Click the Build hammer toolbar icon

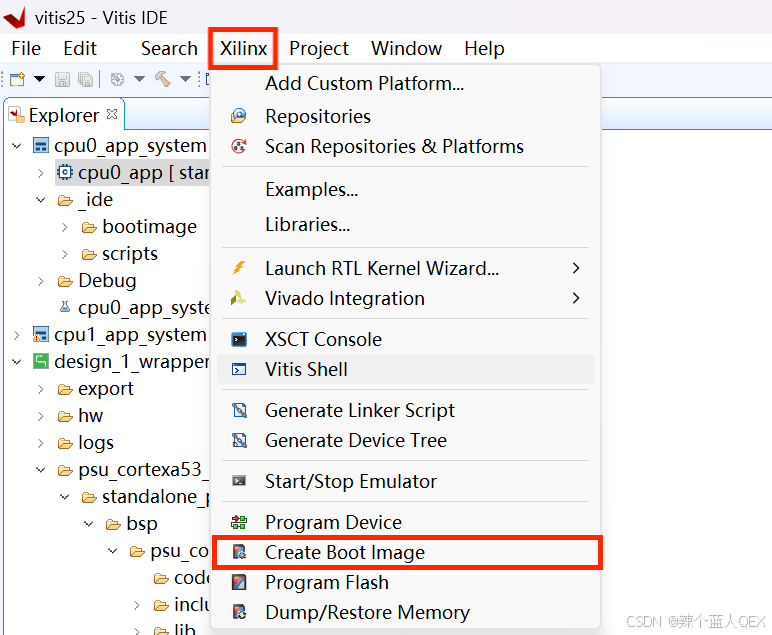[163, 79]
